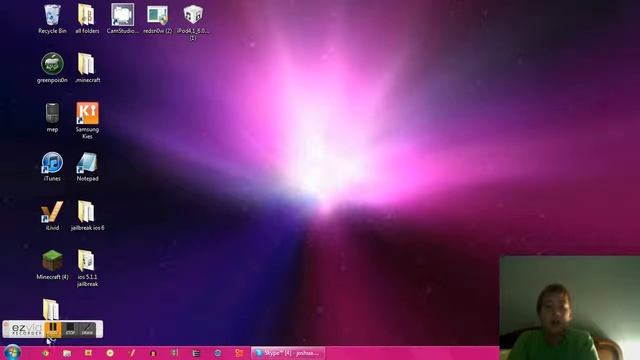Click the webcam video overlay
640x360 pixels.
570,308
